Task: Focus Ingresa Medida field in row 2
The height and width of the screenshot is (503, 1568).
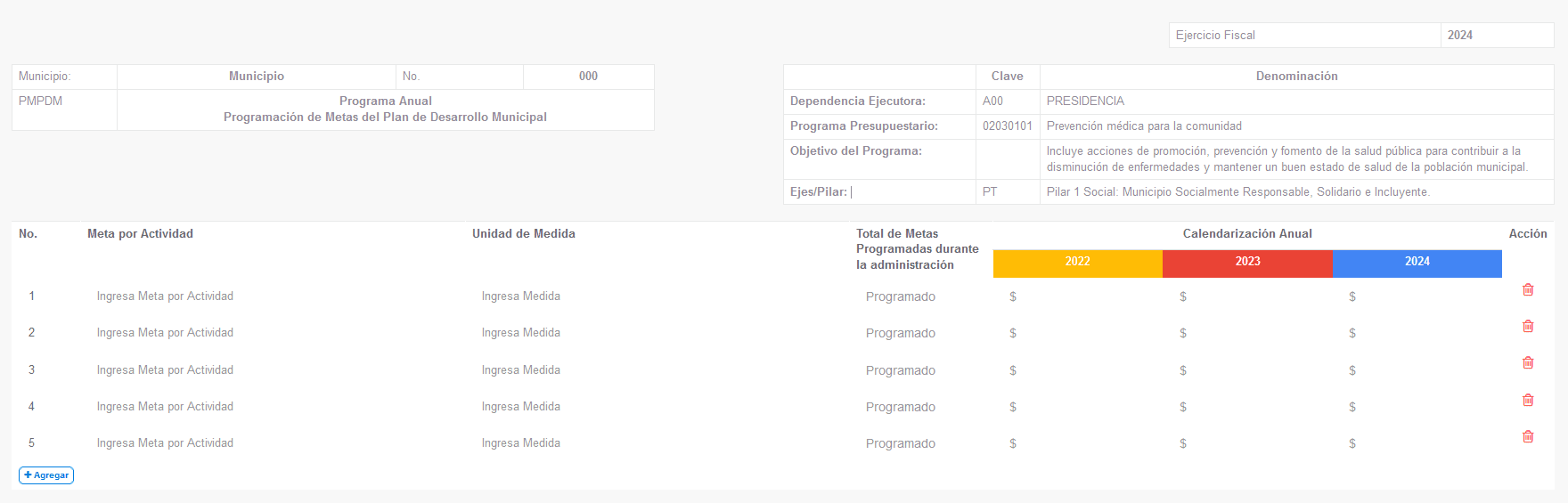Action: coord(657,333)
